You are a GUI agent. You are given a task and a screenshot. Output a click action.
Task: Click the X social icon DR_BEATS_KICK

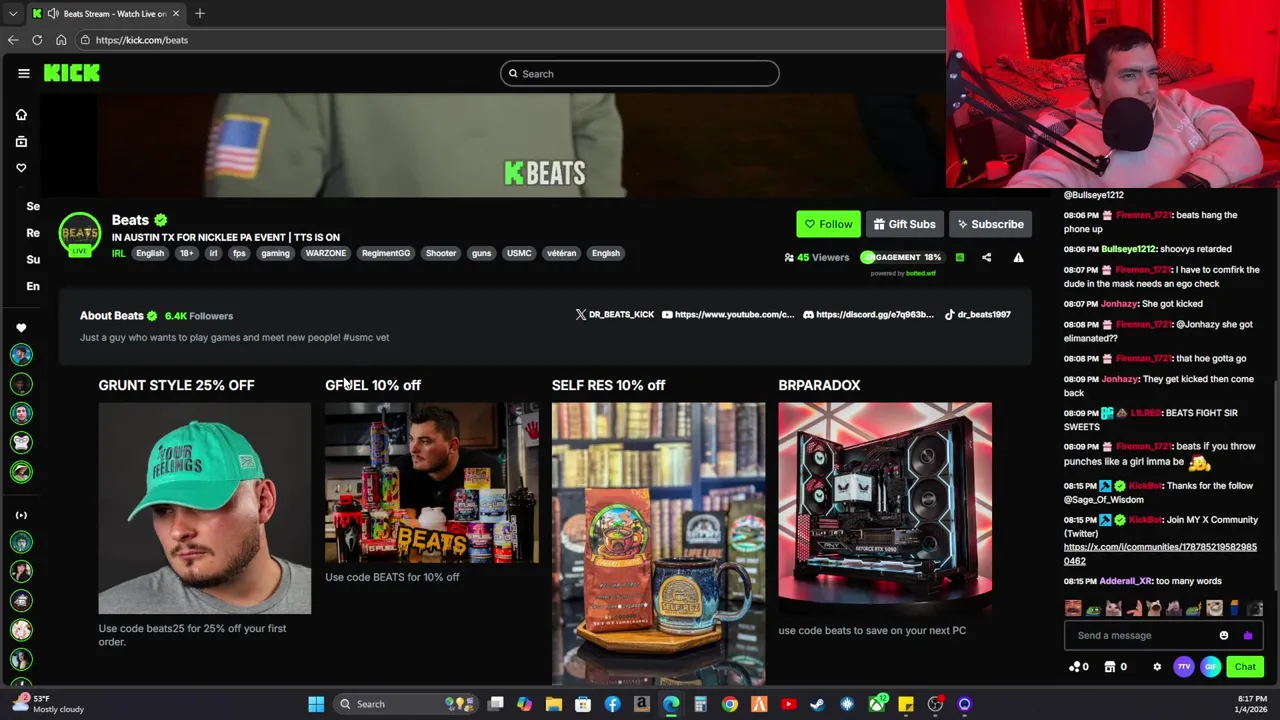point(615,314)
